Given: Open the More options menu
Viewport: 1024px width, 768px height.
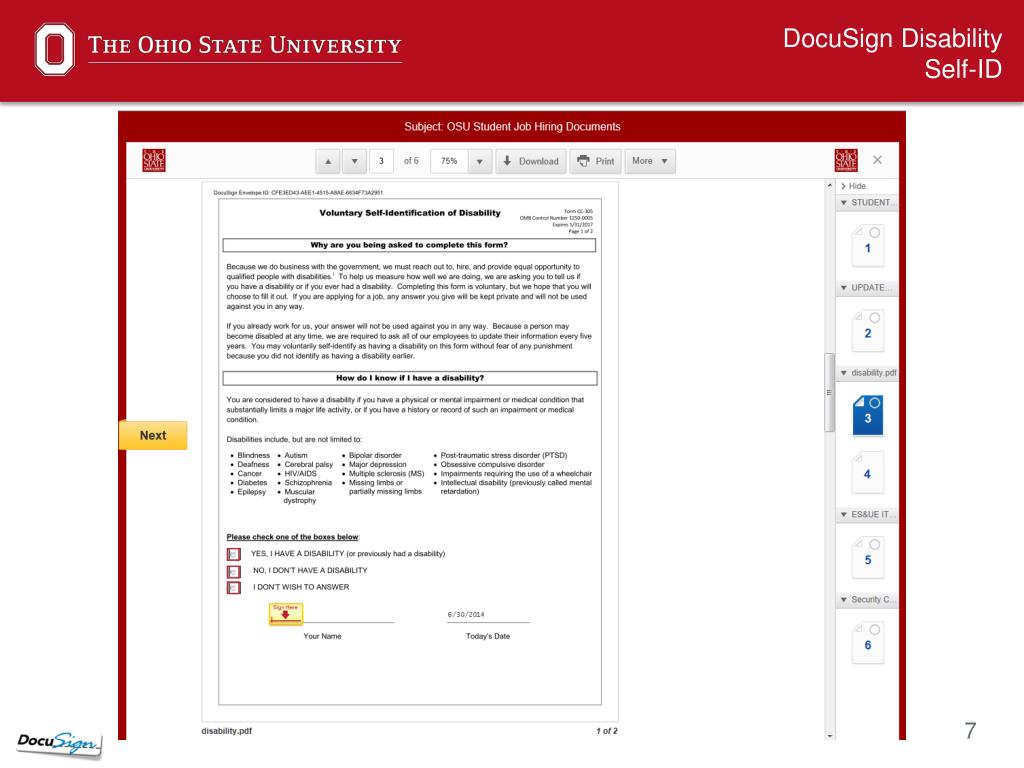Looking at the screenshot, I should (x=650, y=161).
